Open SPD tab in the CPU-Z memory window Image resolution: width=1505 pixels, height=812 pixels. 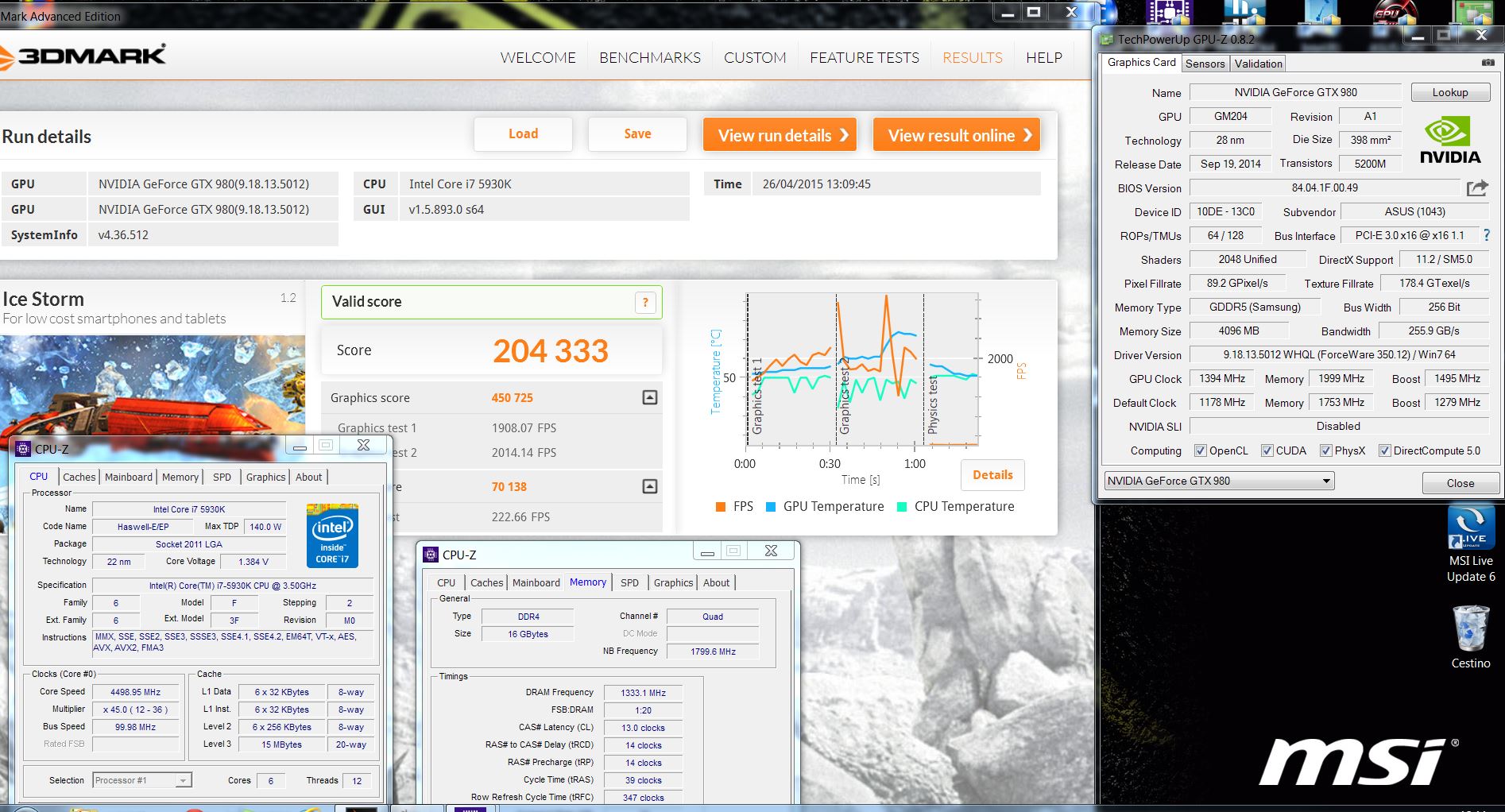point(629,582)
